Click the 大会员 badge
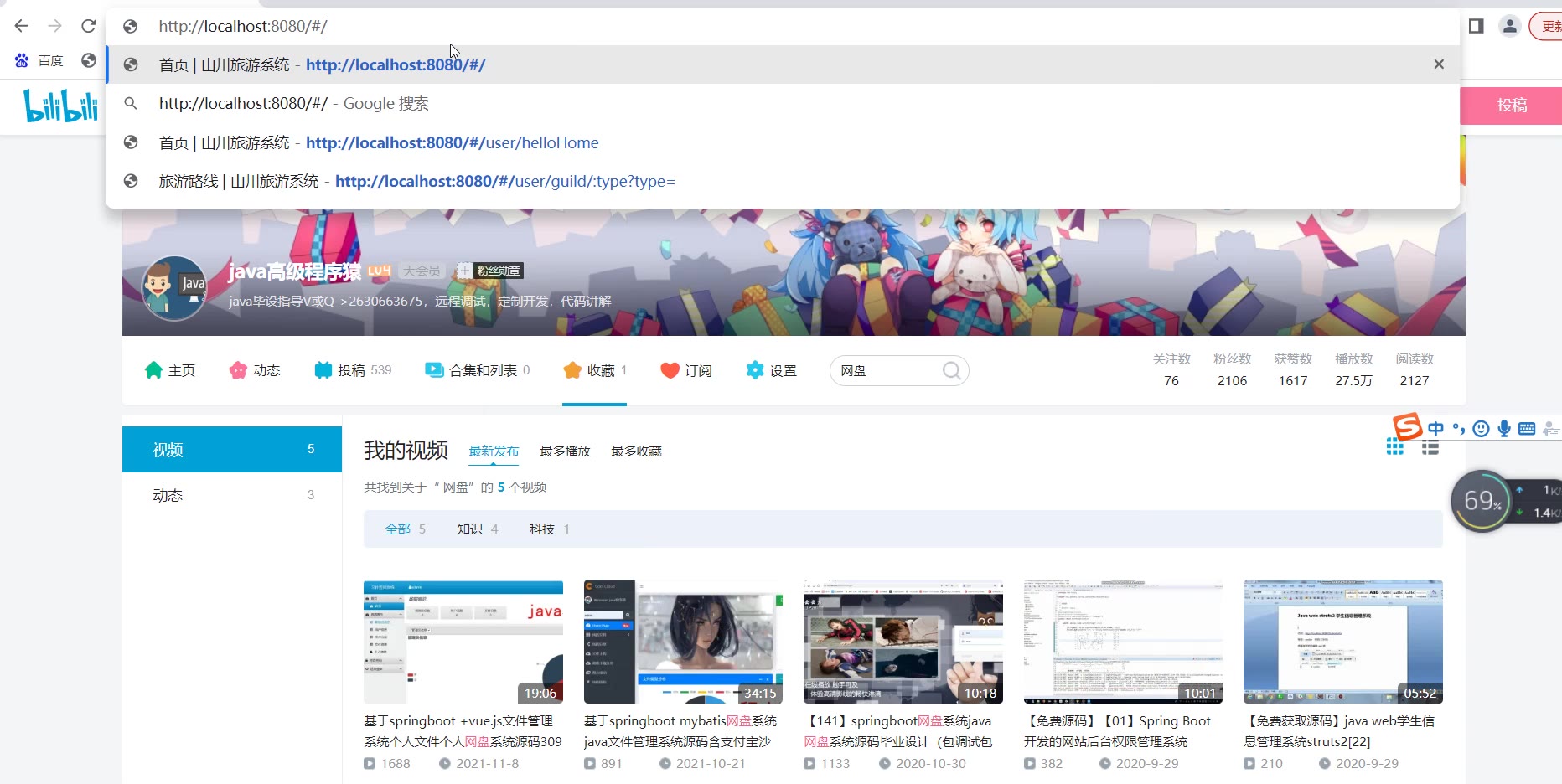 pos(422,271)
